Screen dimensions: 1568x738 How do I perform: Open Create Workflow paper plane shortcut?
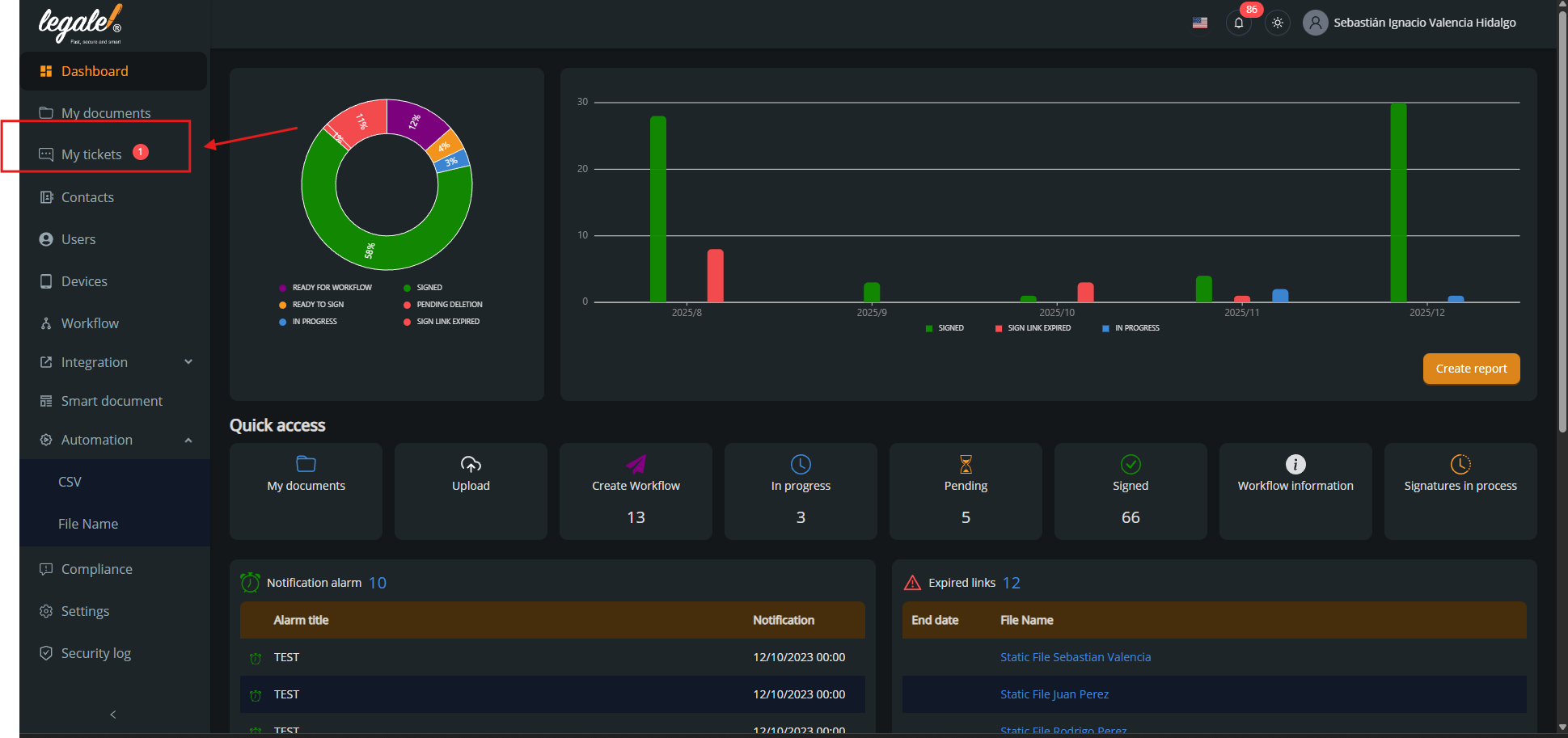(x=636, y=464)
